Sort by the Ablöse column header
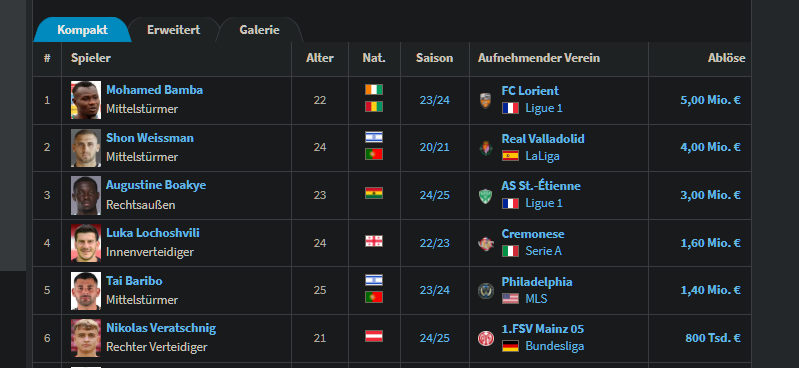 point(726,58)
